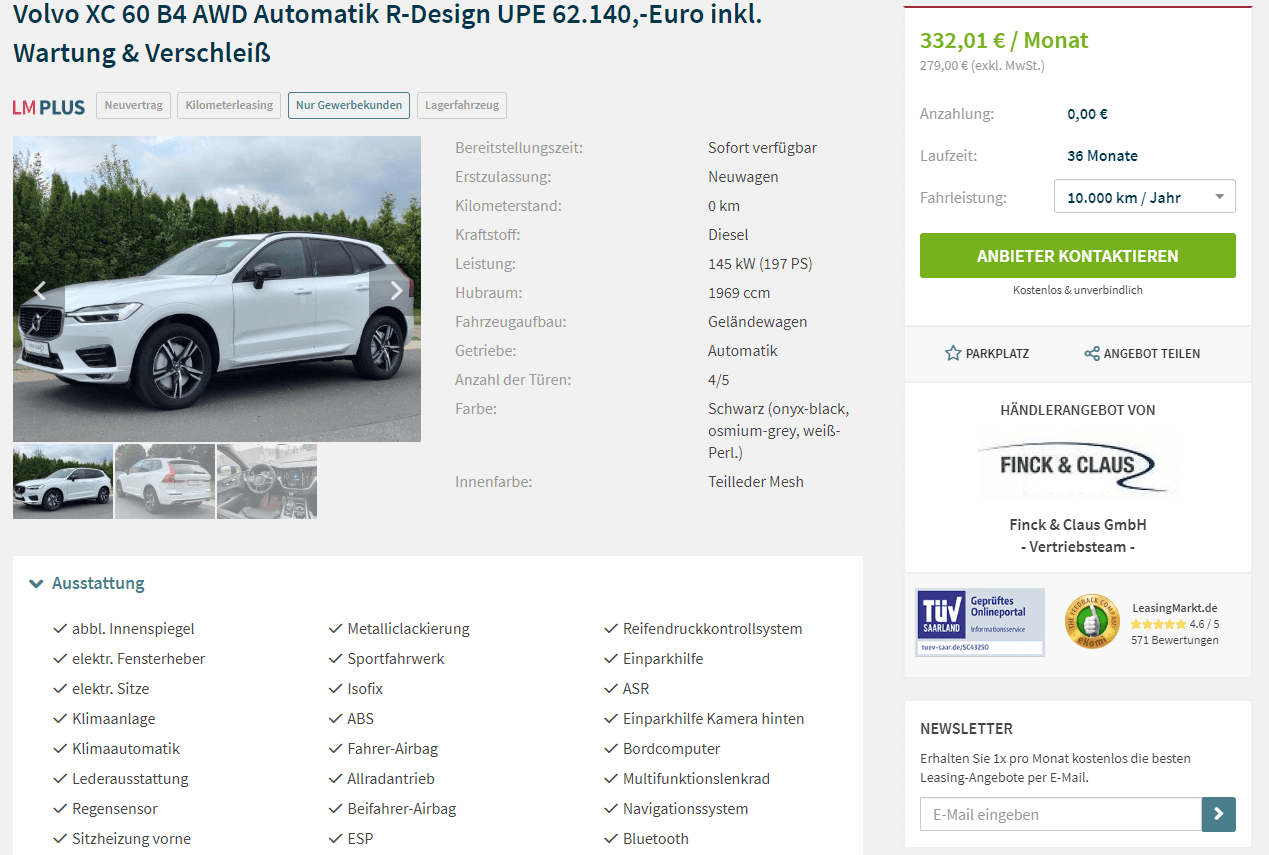Open the TÜV Saarland certification badge
Viewport: 1269px width, 855px height.
[x=980, y=622]
